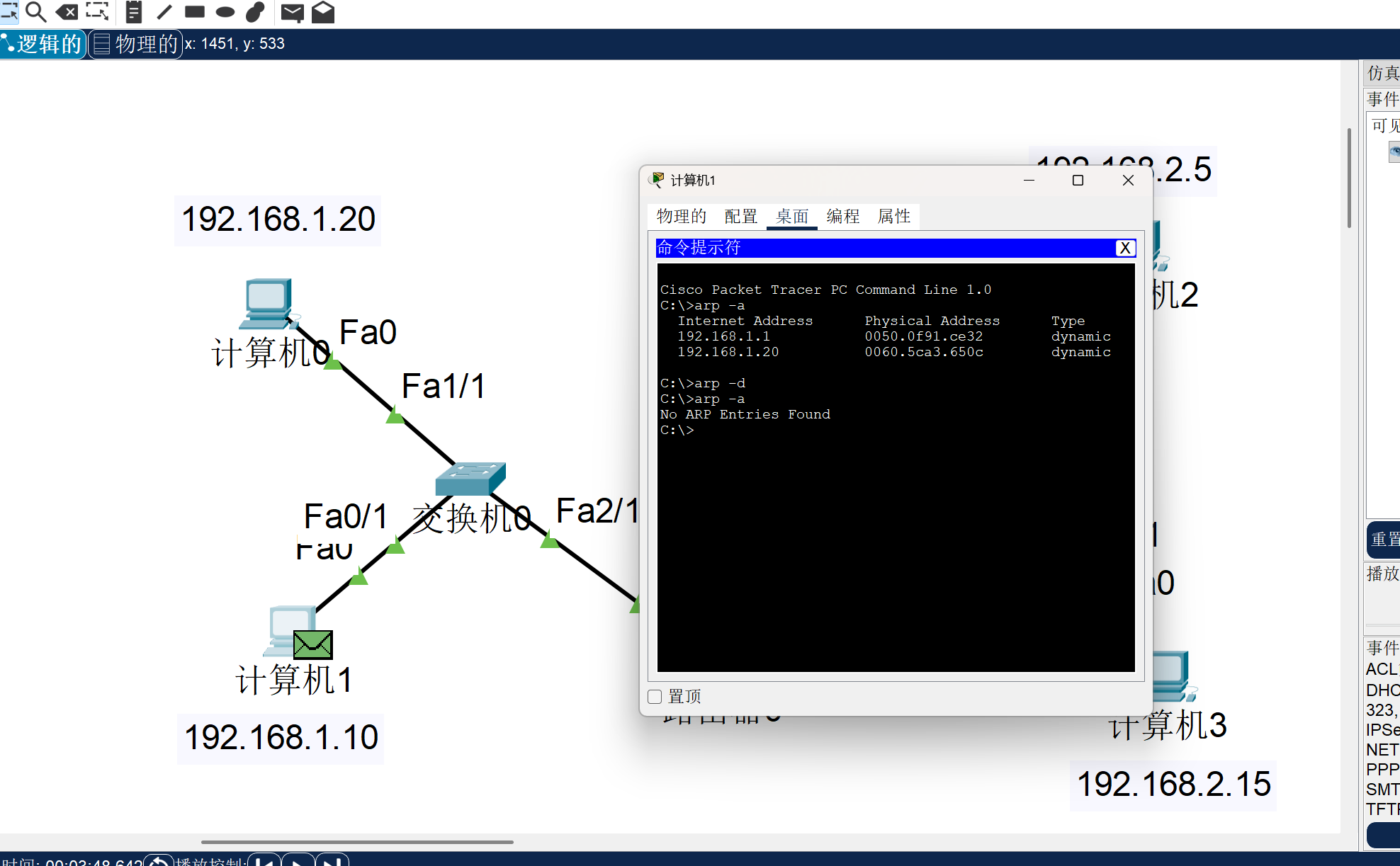Image resolution: width=1400 pixels, height=866 pixels.
Task: Select the Add Complex PDU open envelope
Action: [323, 11]
